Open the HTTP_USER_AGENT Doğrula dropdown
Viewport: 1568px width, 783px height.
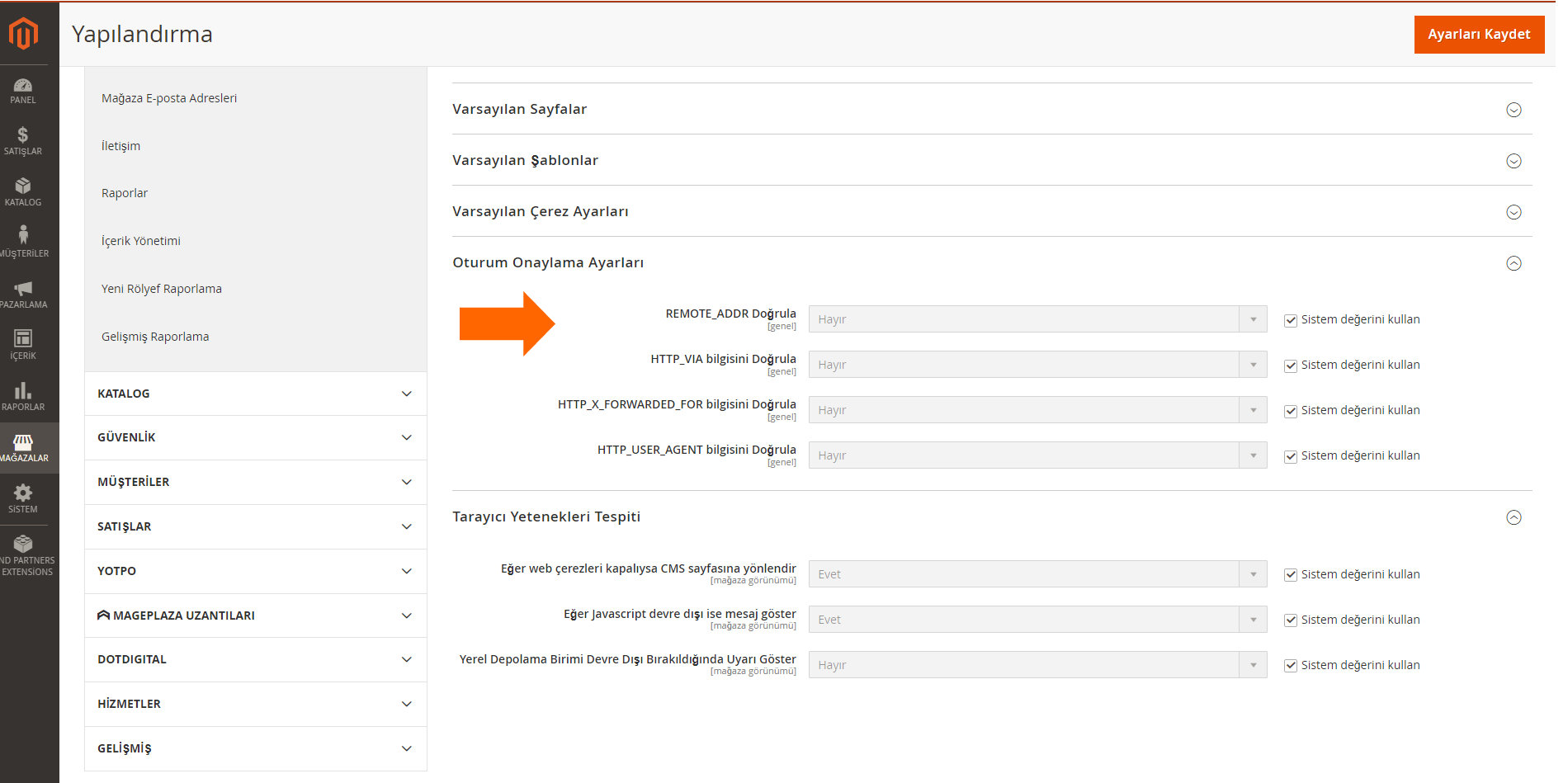1037,455
